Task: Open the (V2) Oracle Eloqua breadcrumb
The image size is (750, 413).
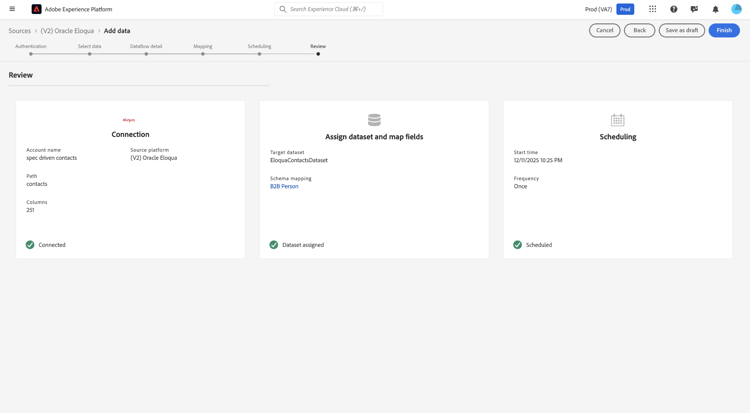Action: coord(67,31)
